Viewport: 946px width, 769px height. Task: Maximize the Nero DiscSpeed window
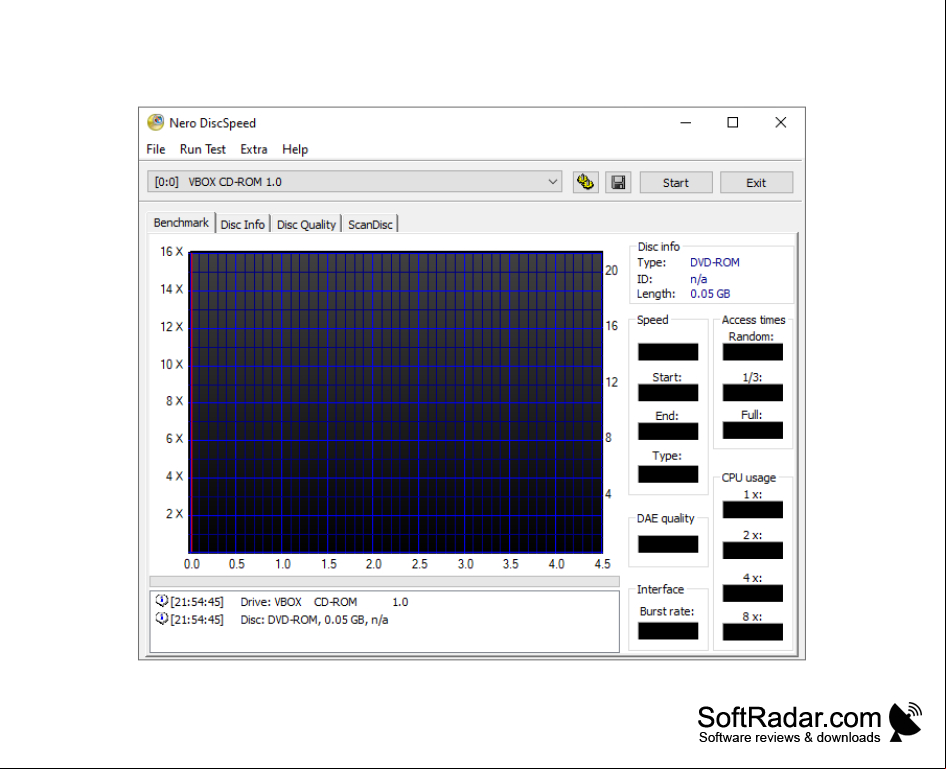(x=732, y=122)
